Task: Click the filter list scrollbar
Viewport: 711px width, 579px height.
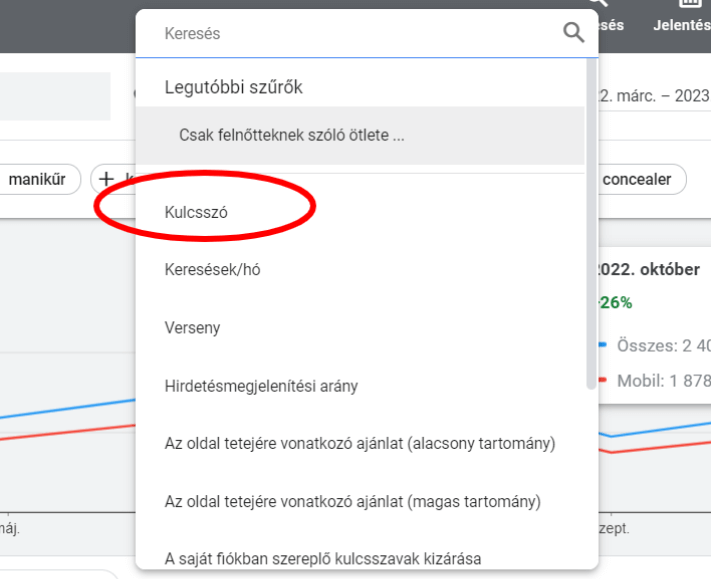Action: [591, 224]
